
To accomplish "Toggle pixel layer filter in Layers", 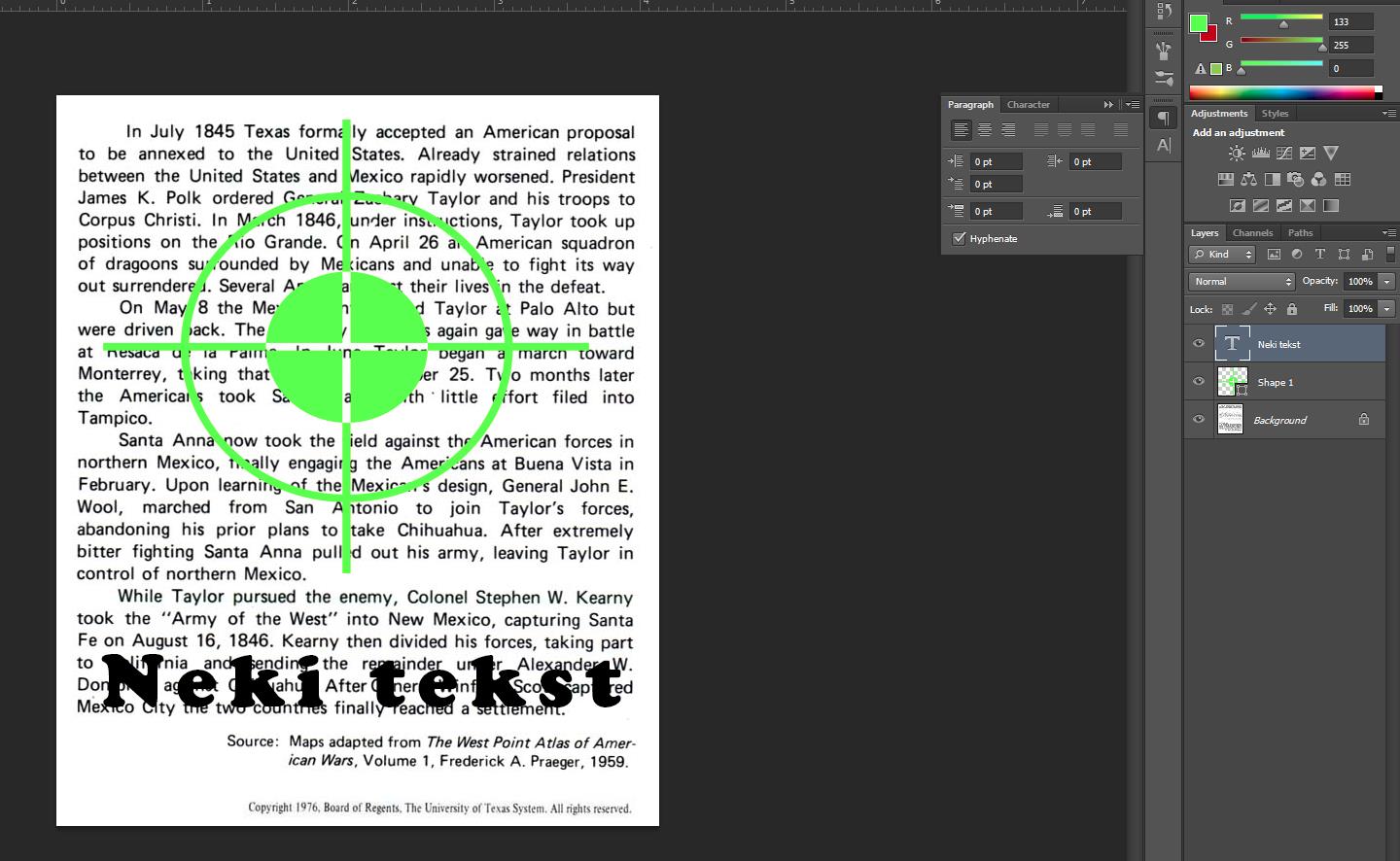I will 1274,255.
